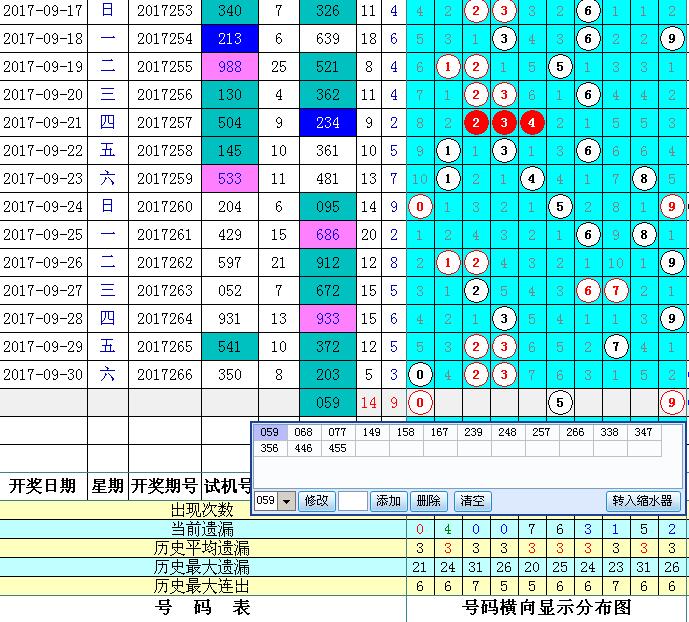This screenshot has width=689, height=622.
Task: Select number 455 in the number list
Action: (x=337, y=449)
